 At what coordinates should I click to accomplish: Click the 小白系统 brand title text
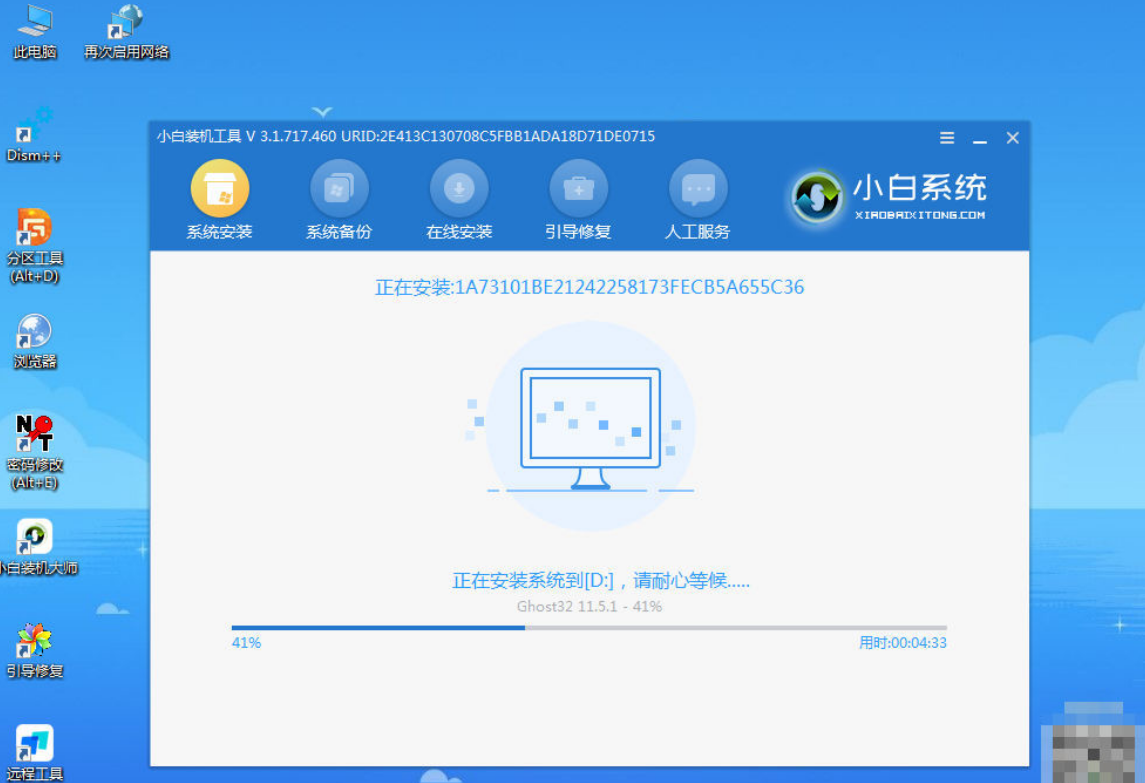point(920,188)
